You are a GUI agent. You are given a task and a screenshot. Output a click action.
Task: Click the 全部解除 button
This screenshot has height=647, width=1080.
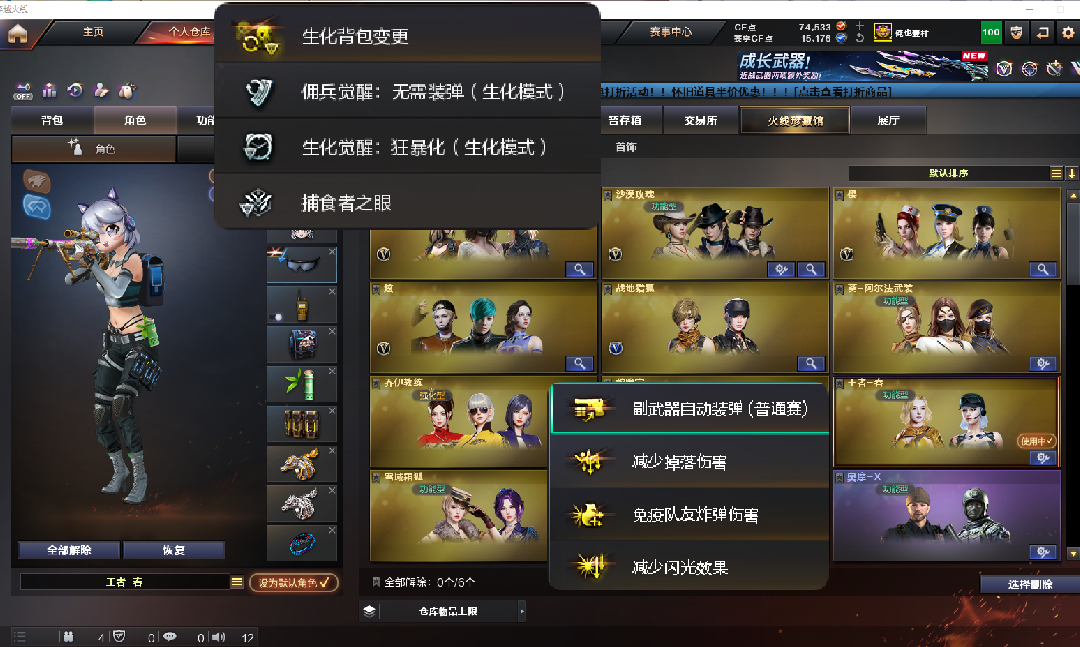[x=69, y=550]
